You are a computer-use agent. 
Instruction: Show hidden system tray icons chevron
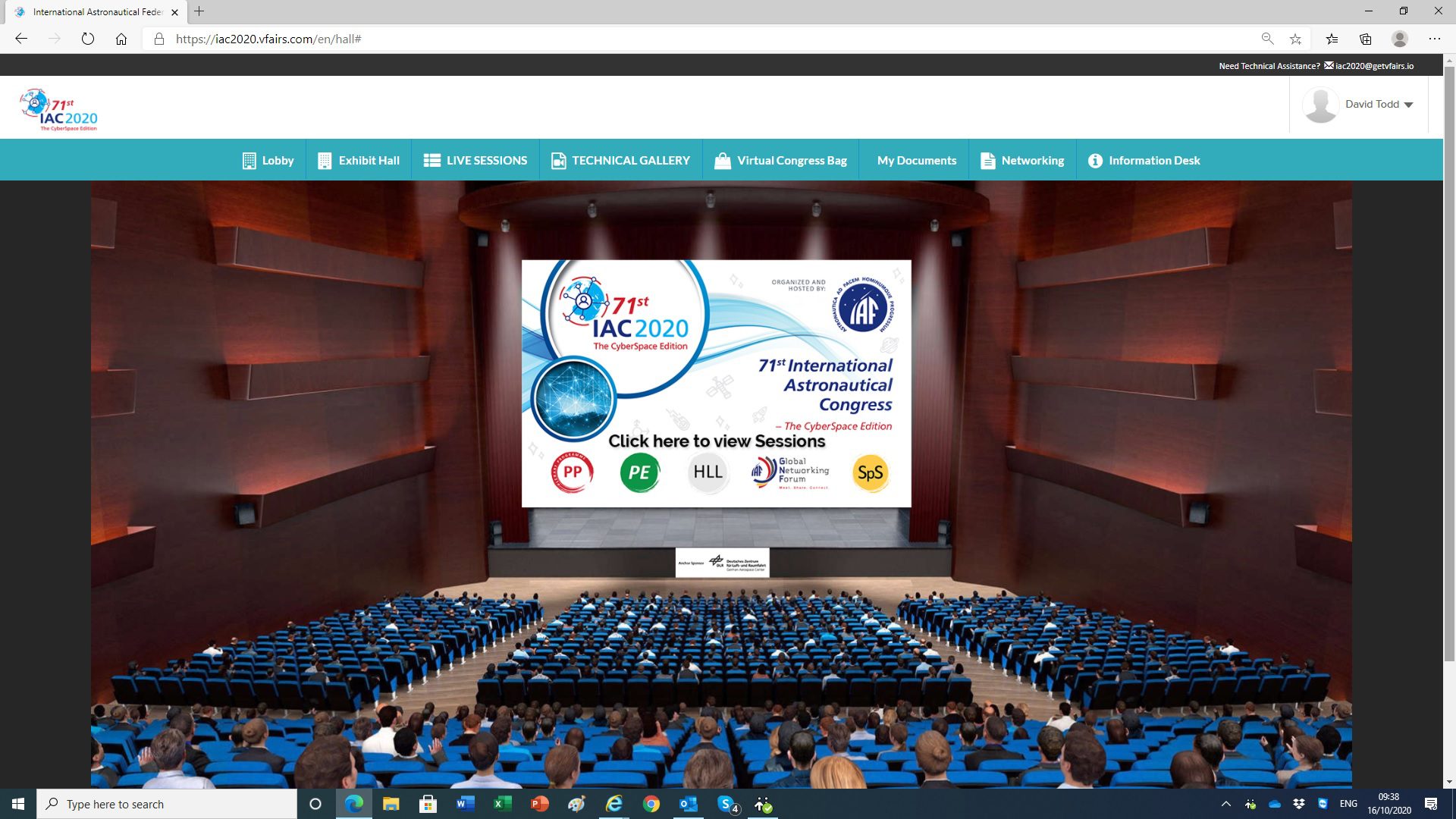(1225, 804)
